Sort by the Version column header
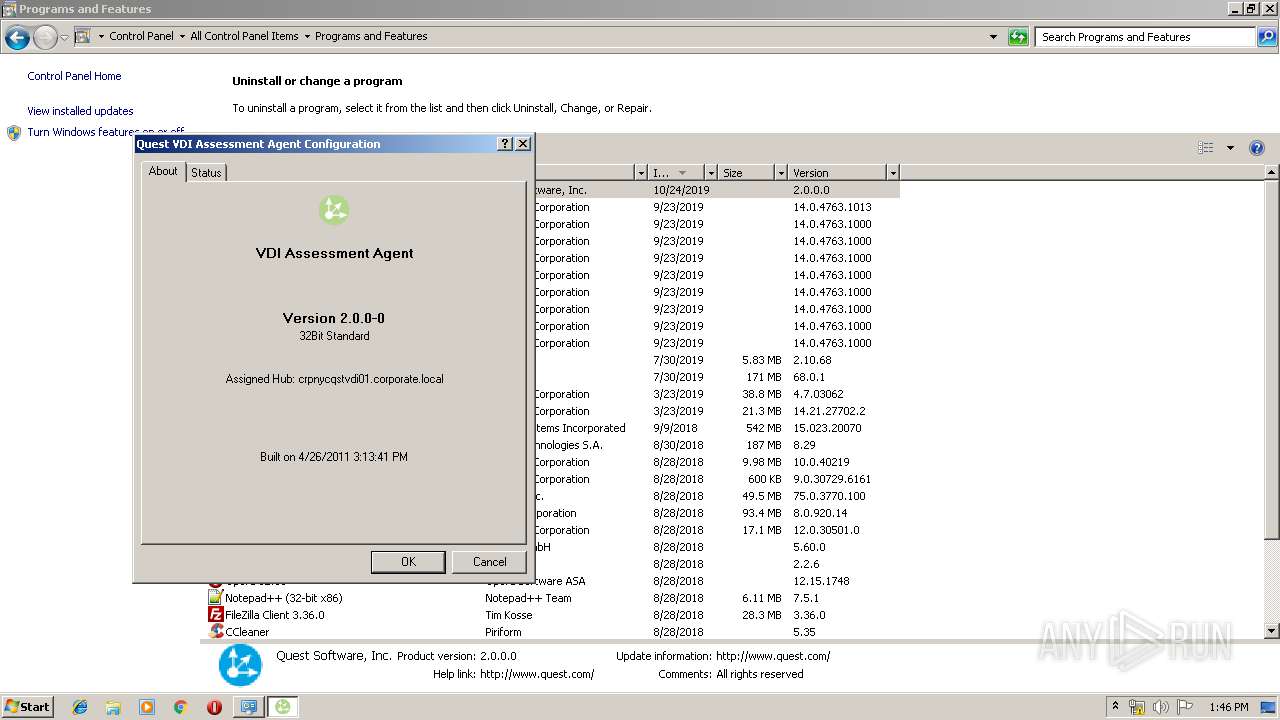This screenshot has height=720, width=1280. [x=837, y=173]
